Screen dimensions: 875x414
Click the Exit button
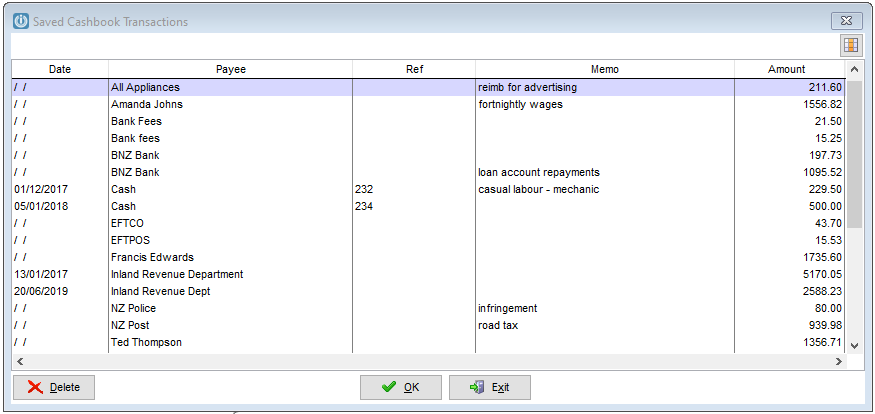click(490, 387)
